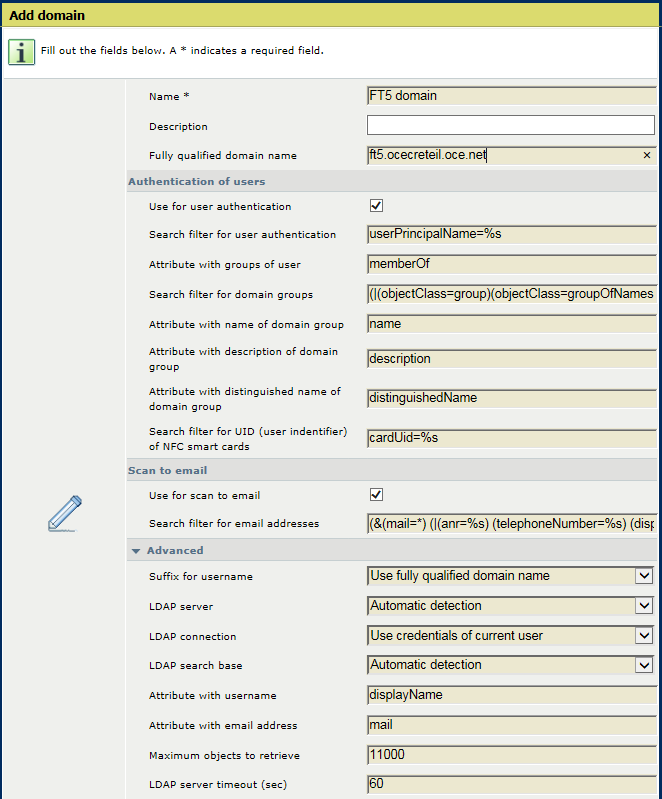This screenshot has height=799, width=662.
Task: Click the empty Description field
Action: point(511,125)
